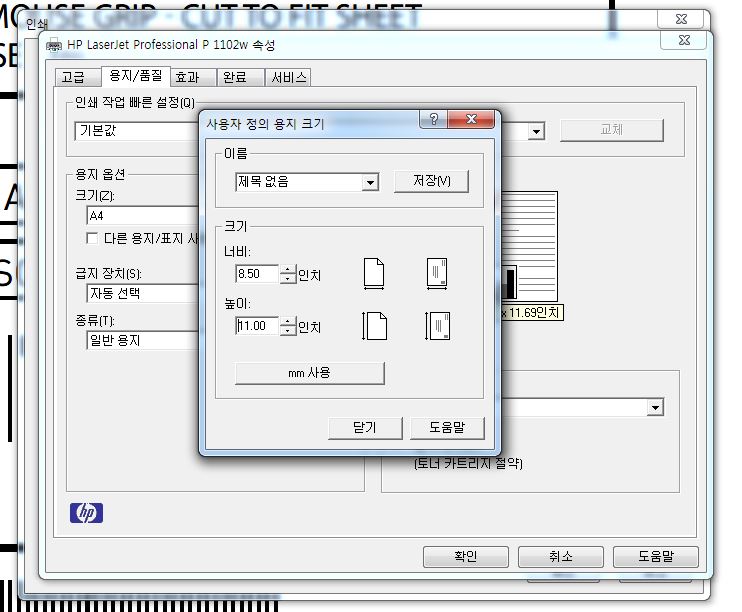742x612 pixels.
Task: Close the custom paper size dialog with the red X
Action: tap(471, 119)
